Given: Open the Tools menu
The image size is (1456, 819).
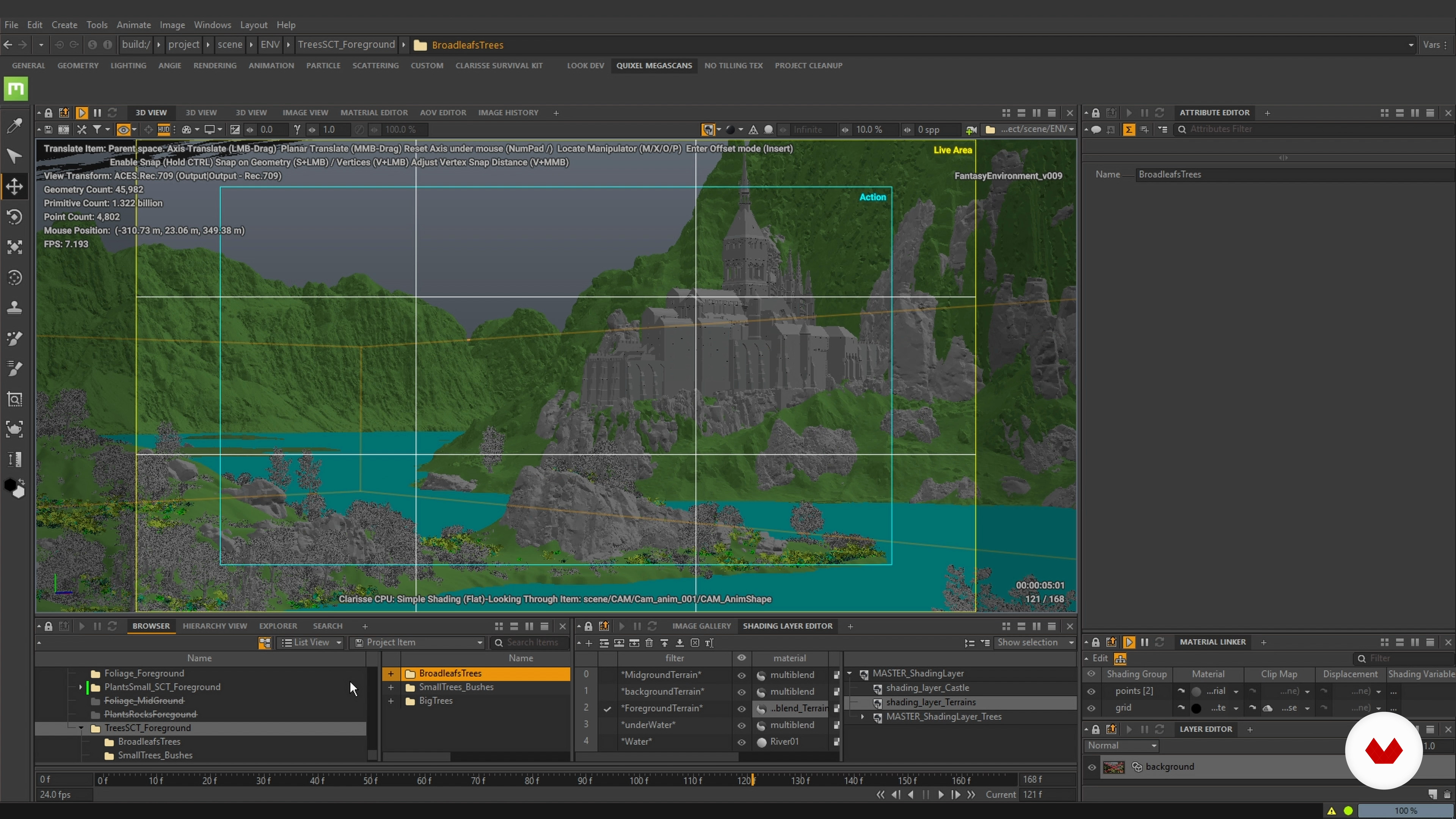Looking at the screenshot, I should click(x=97, y=25).
